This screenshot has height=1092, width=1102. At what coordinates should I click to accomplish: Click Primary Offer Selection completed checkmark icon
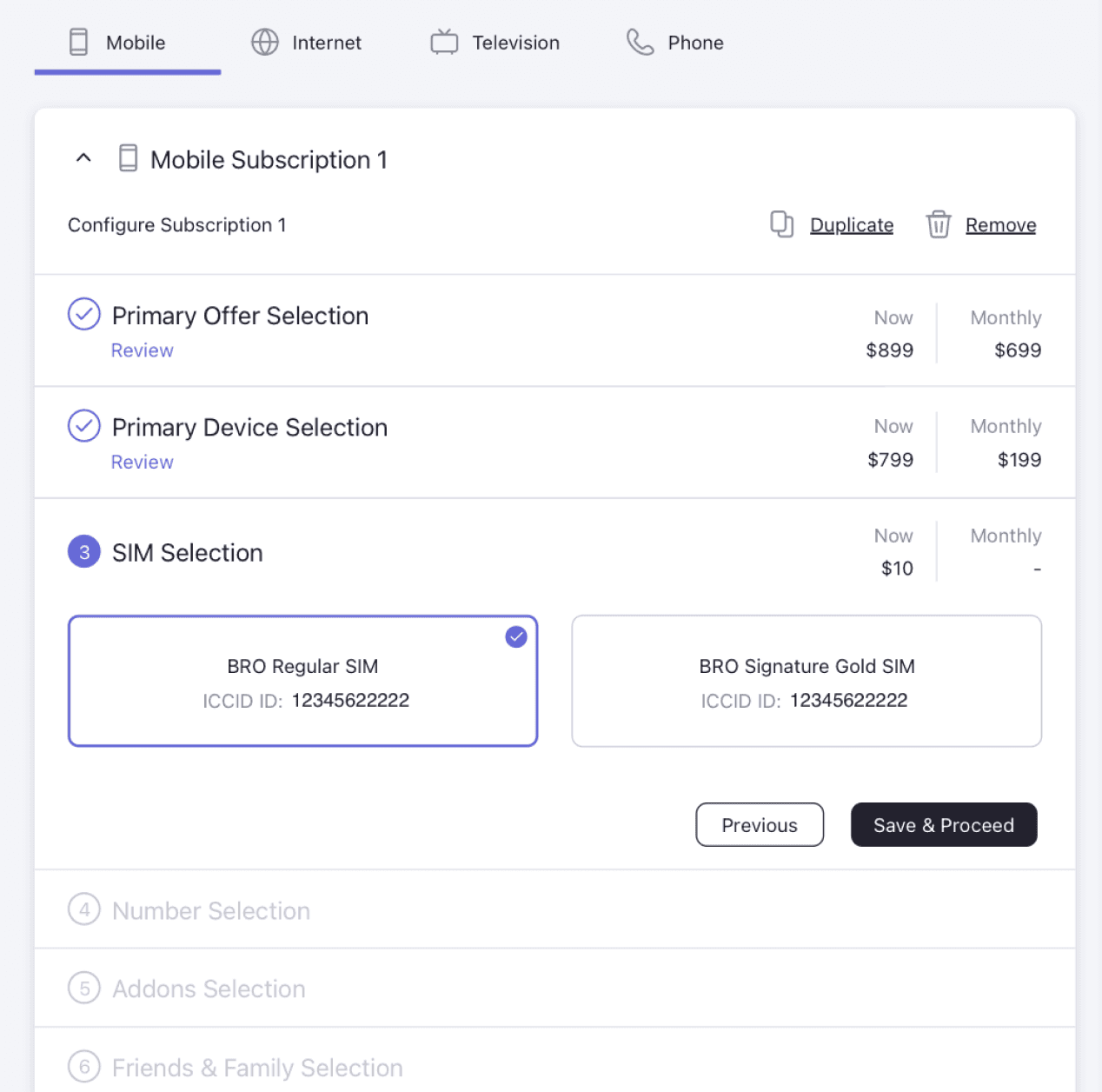[84, 314]
